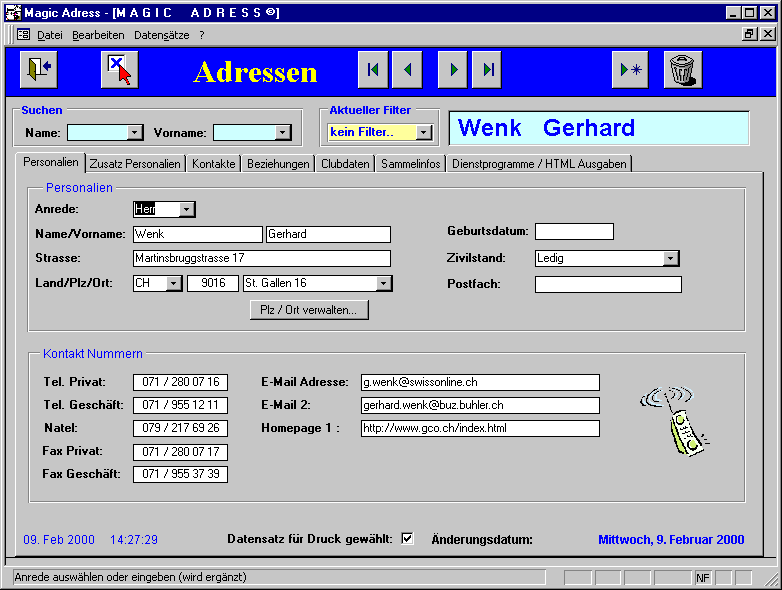Image resolution: width=782 pixels, height=590 pixels.
Task: Open the Aktueller Filter dropdown
Action: pos(424,132)
